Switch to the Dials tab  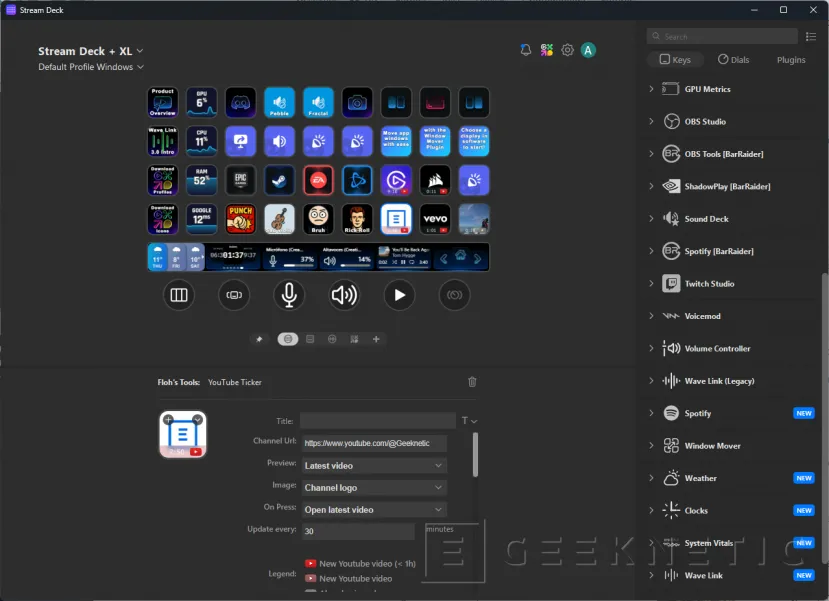(734, 59)
